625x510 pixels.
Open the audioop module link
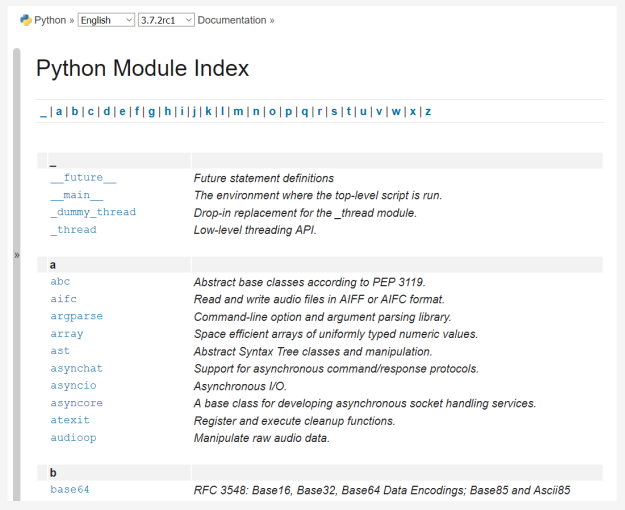(x=73, y=437)
